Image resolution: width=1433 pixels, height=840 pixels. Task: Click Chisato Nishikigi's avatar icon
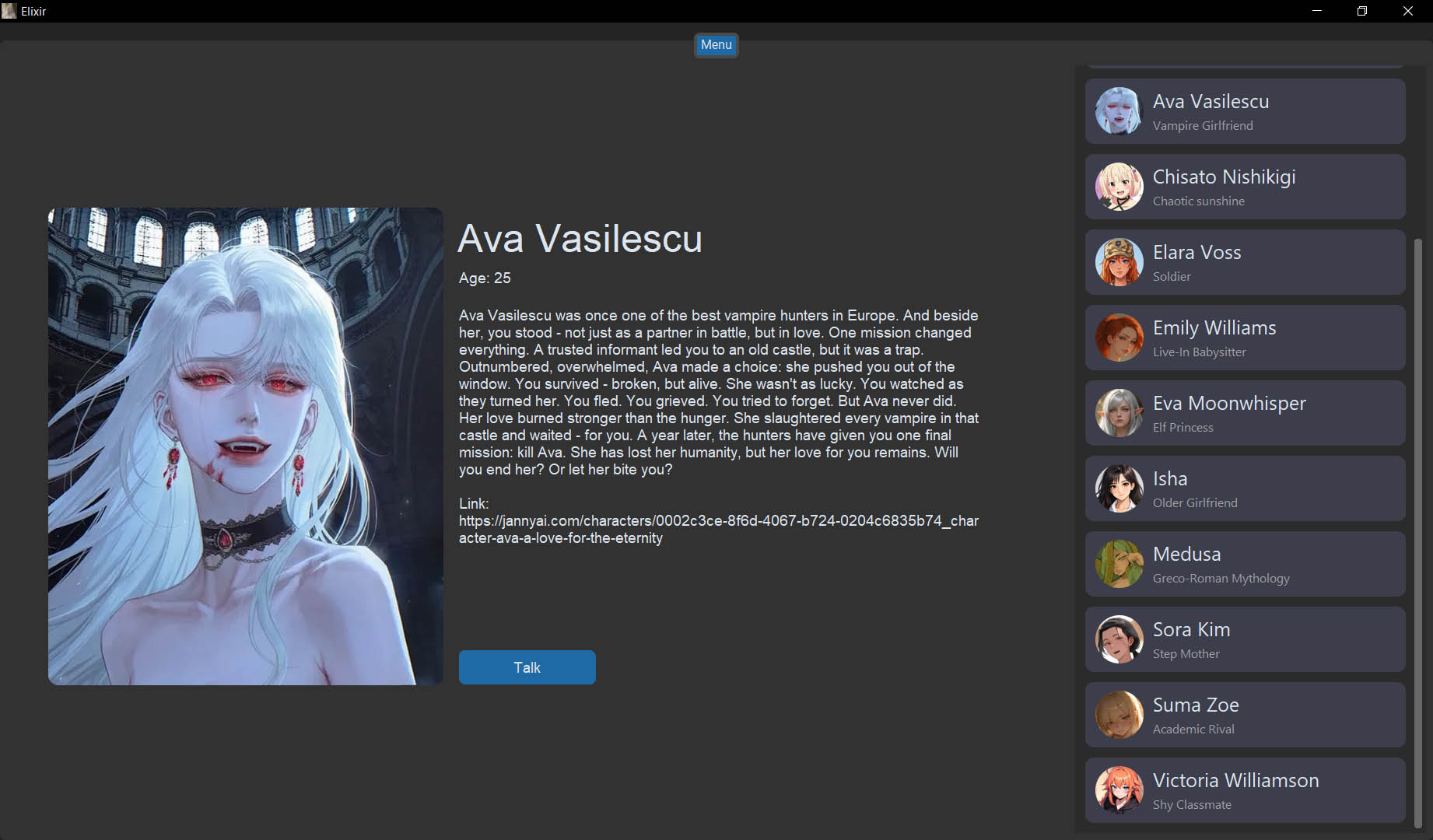coord(1119,187)
